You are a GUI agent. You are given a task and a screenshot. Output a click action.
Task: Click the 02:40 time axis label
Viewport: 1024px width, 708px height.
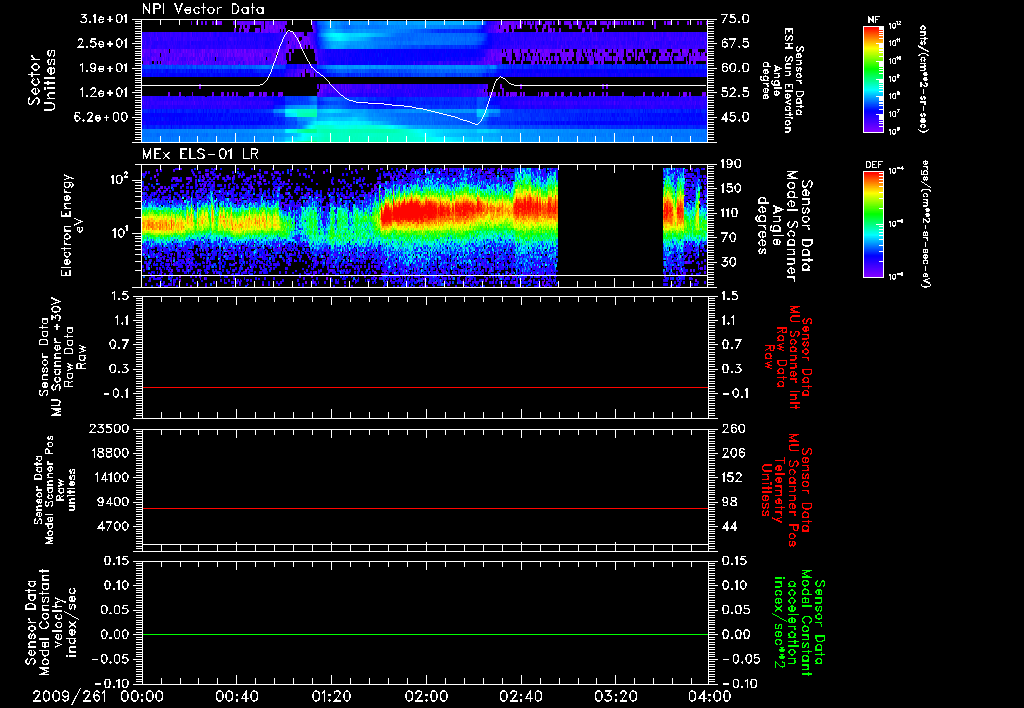(x=520, y=696)
